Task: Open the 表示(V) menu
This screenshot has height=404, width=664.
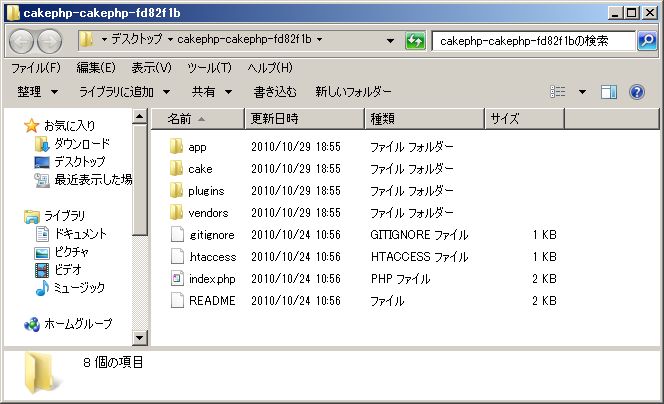Action: click(151, 68)
